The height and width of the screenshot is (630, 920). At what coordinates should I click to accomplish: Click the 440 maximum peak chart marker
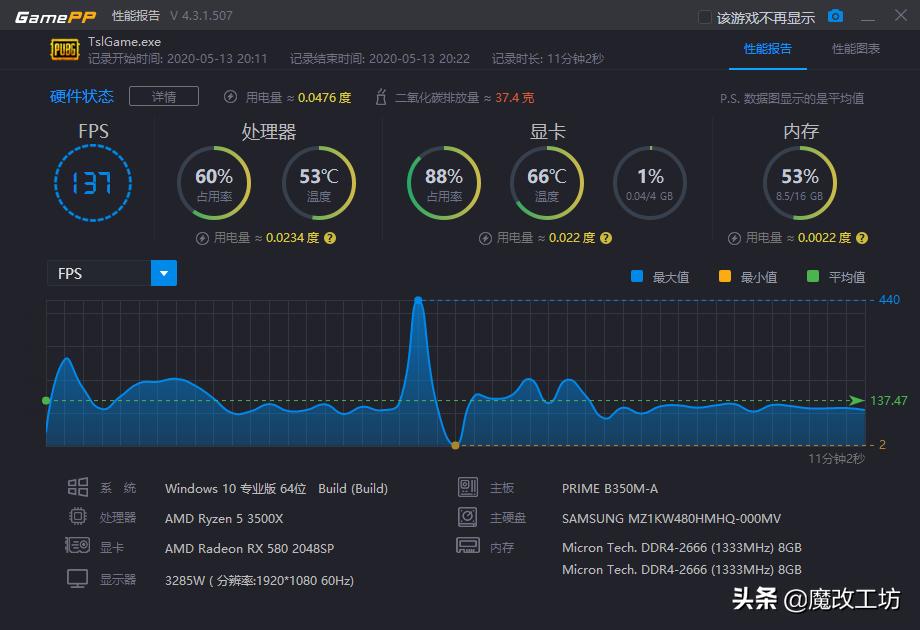(x=418, y=300)
